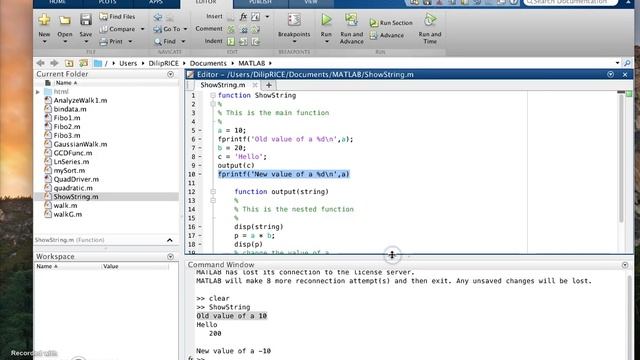Click the Save disk icon
The height and width of the screenshot is (360, 640).
pos(86,20)
